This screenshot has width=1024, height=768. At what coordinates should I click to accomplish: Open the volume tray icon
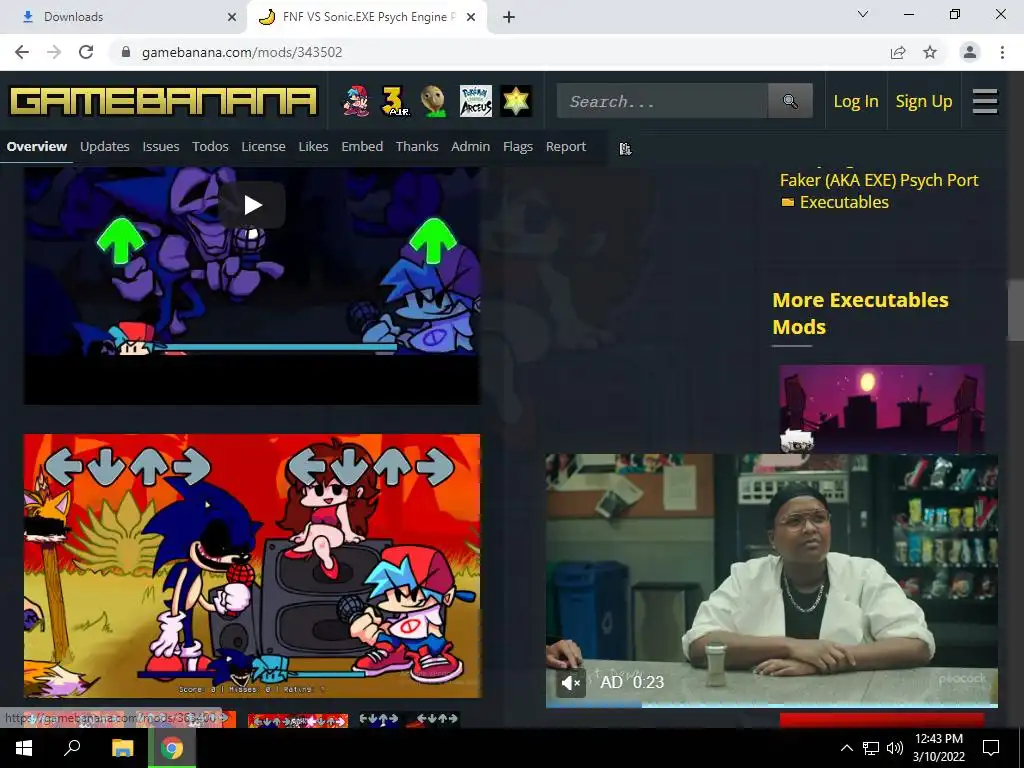[895, 748]
